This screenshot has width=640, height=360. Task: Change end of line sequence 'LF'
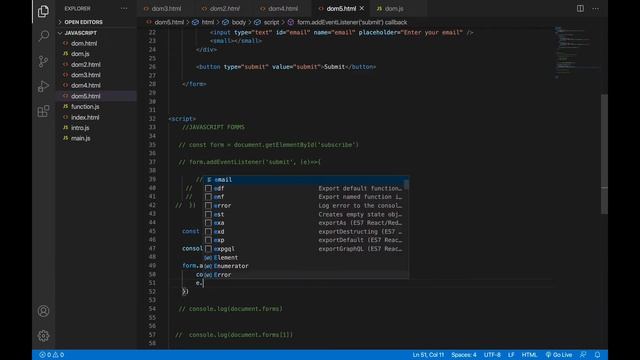(511, 355)
